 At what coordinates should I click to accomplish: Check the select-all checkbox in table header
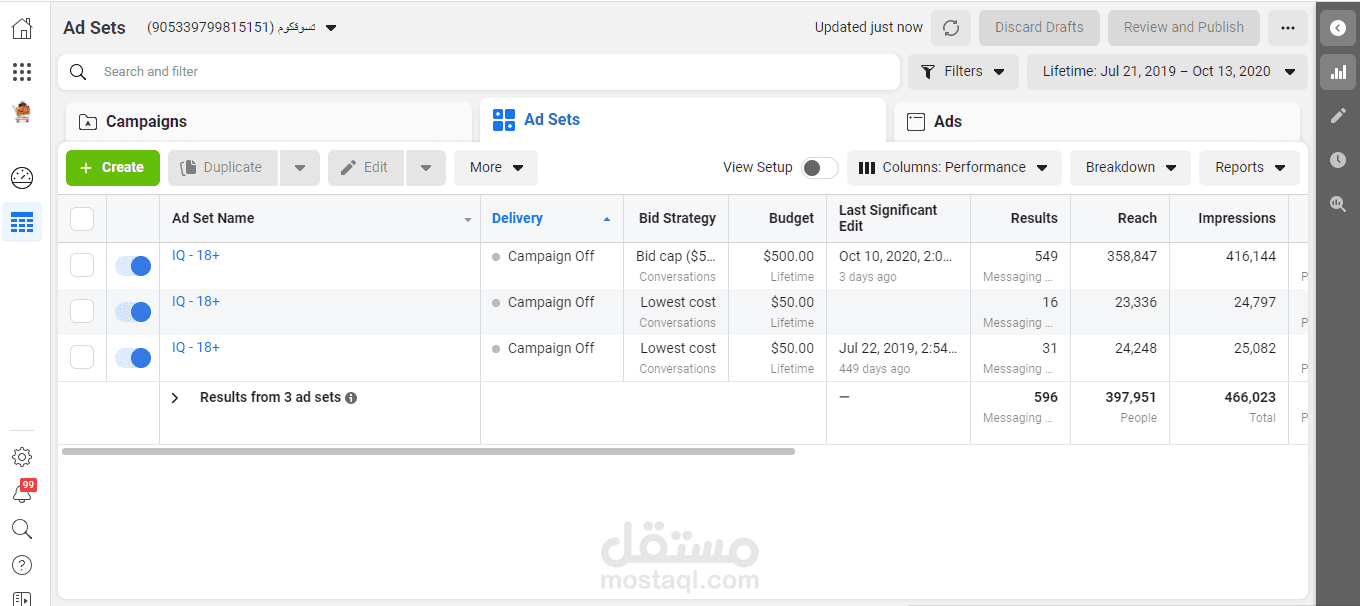click(x=82, y=219)
